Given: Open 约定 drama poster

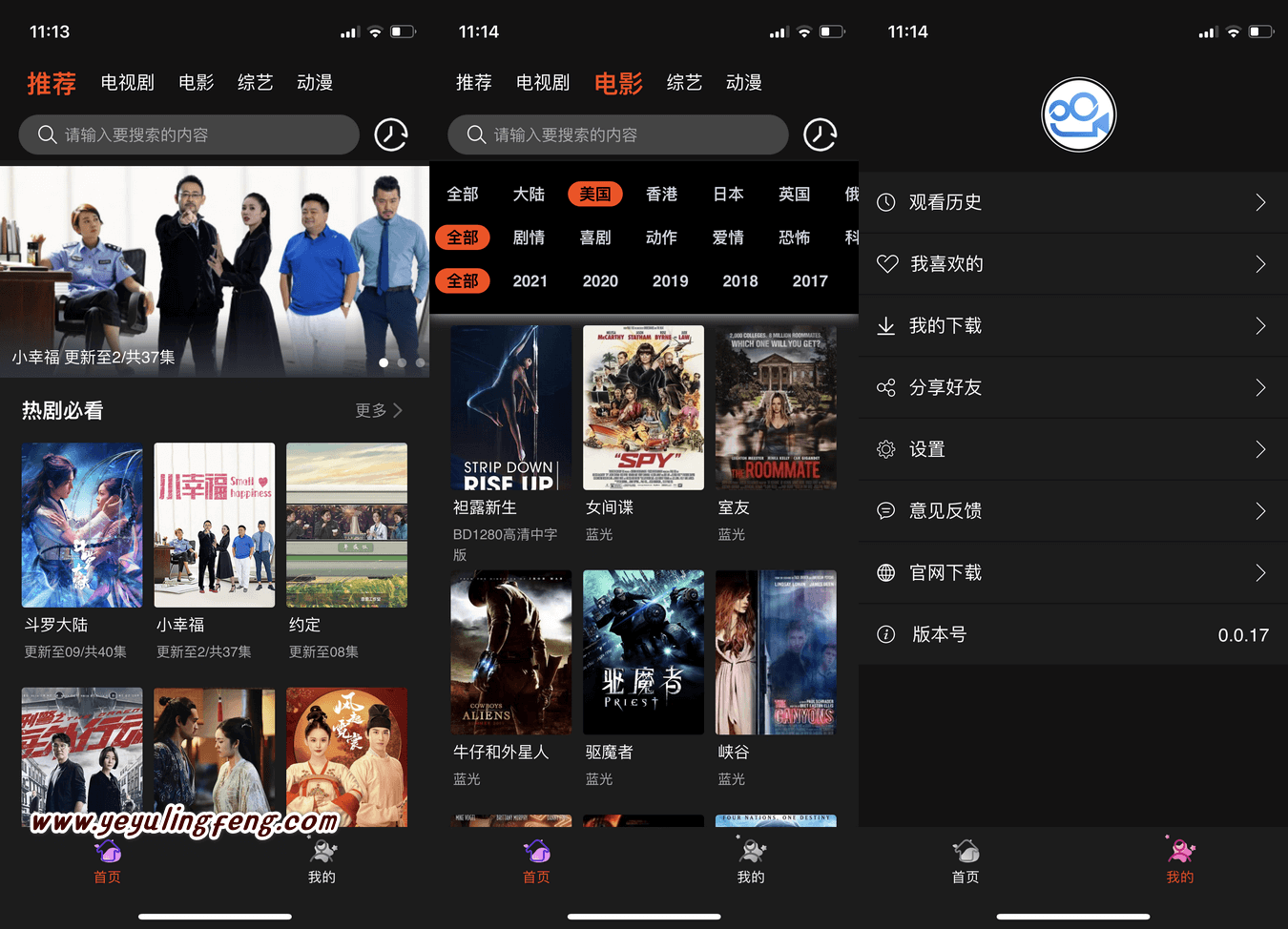Looking at the screenshot, I should tap(346, 526).
